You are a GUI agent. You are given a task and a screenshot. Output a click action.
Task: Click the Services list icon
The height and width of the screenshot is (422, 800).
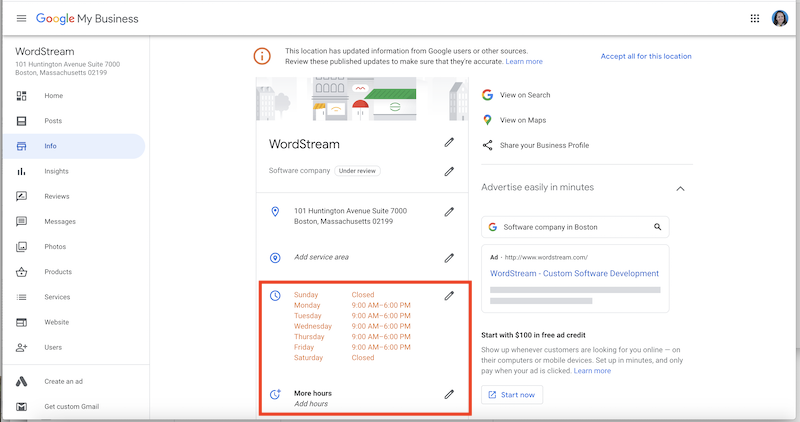pos(21,297)
